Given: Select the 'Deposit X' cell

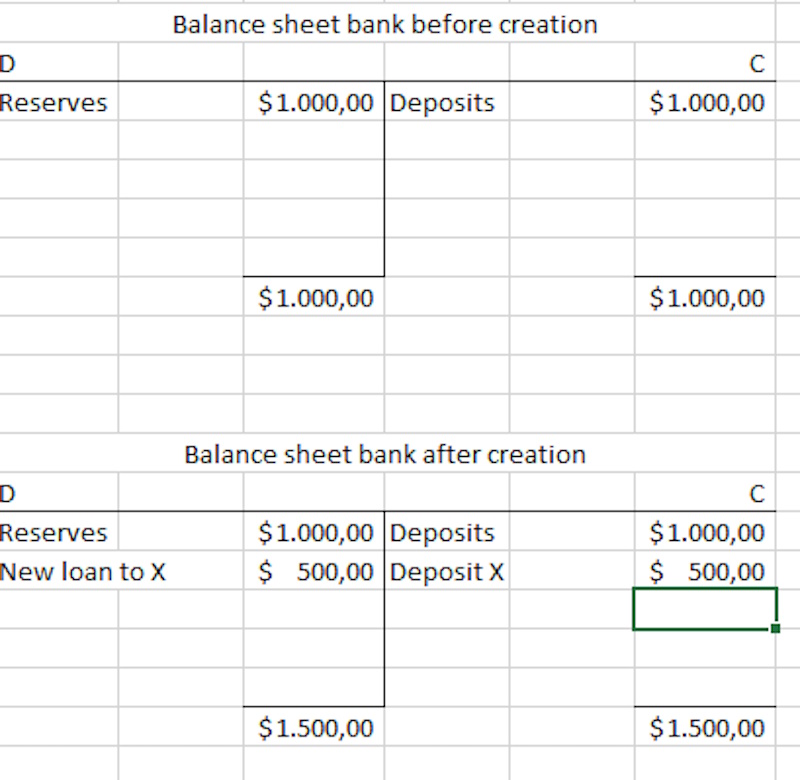Looking at the screenshot, I should (x=446, y=571).
